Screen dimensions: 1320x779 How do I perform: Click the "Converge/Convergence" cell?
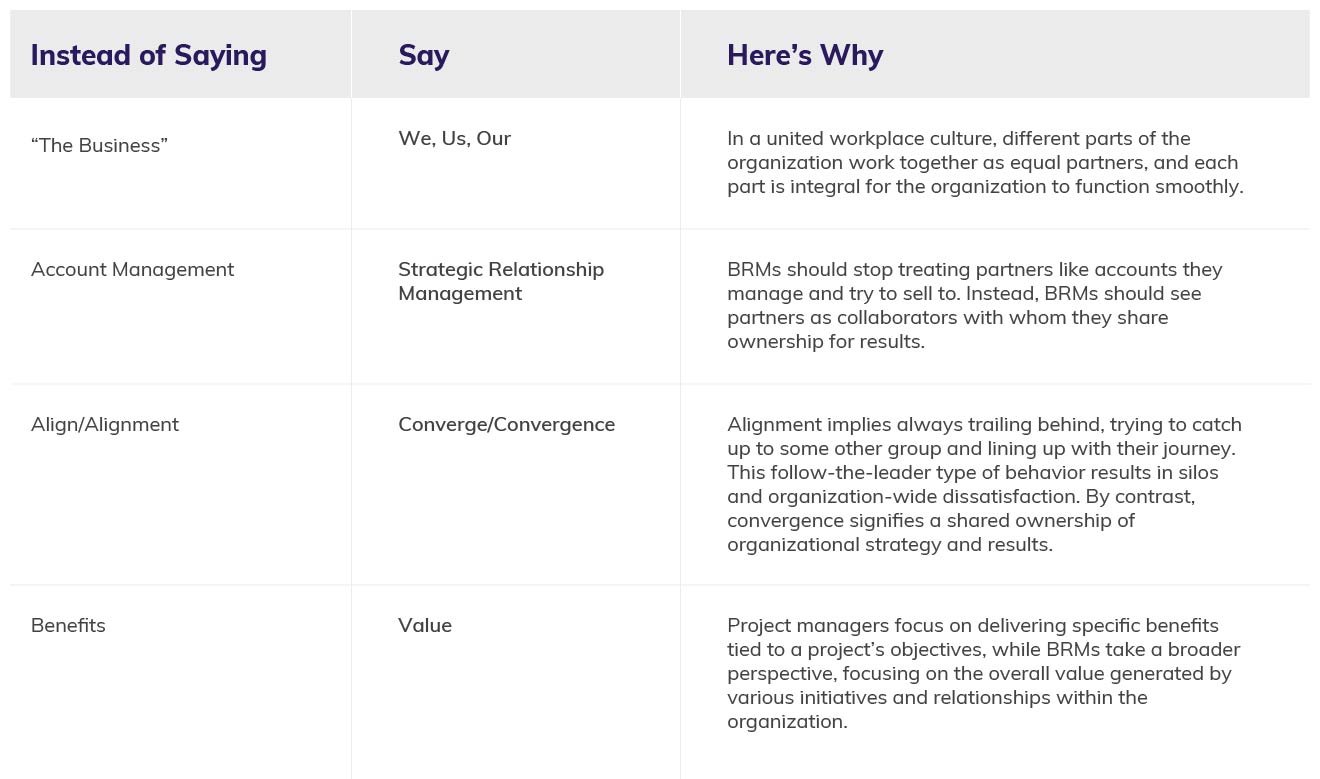point(506,425)
